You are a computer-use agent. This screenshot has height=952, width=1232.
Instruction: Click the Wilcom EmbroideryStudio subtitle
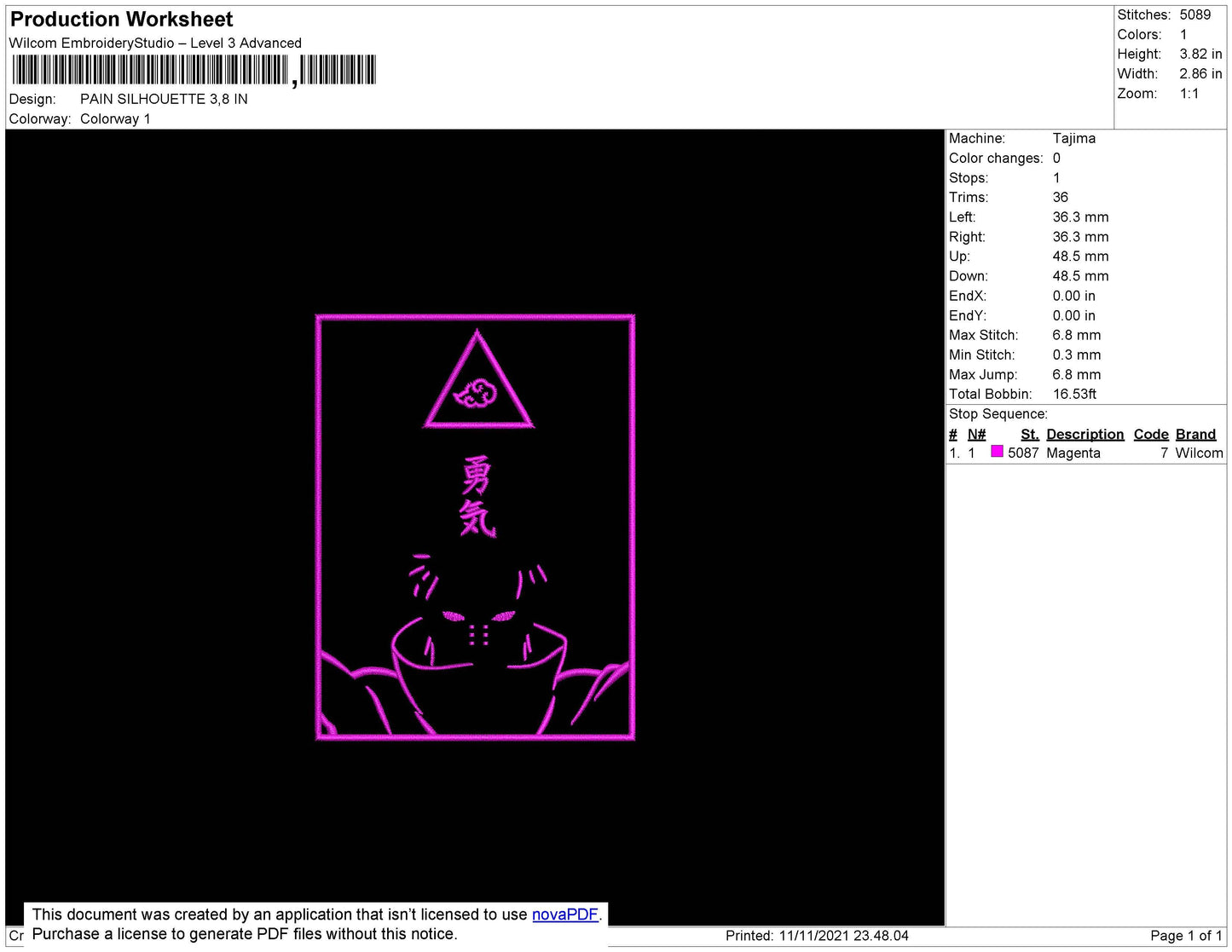coord(155,43)
